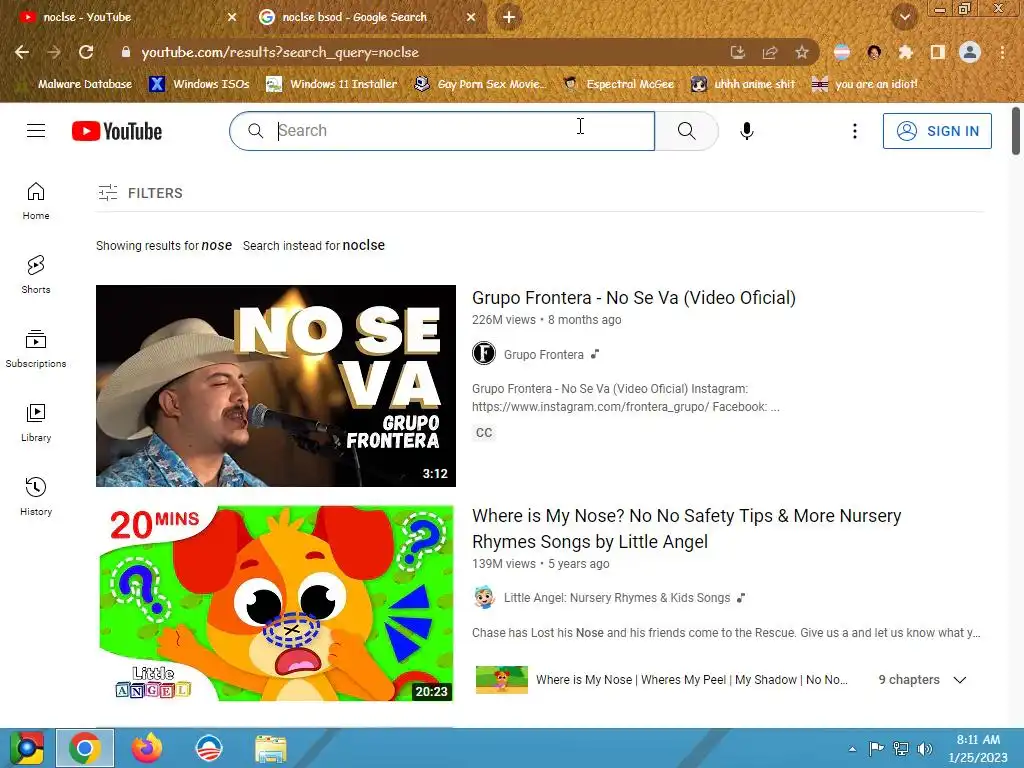This screenshot has width=1024, height=768.
Task: Open a new browser tab
Action: click(x=509, y=17)
